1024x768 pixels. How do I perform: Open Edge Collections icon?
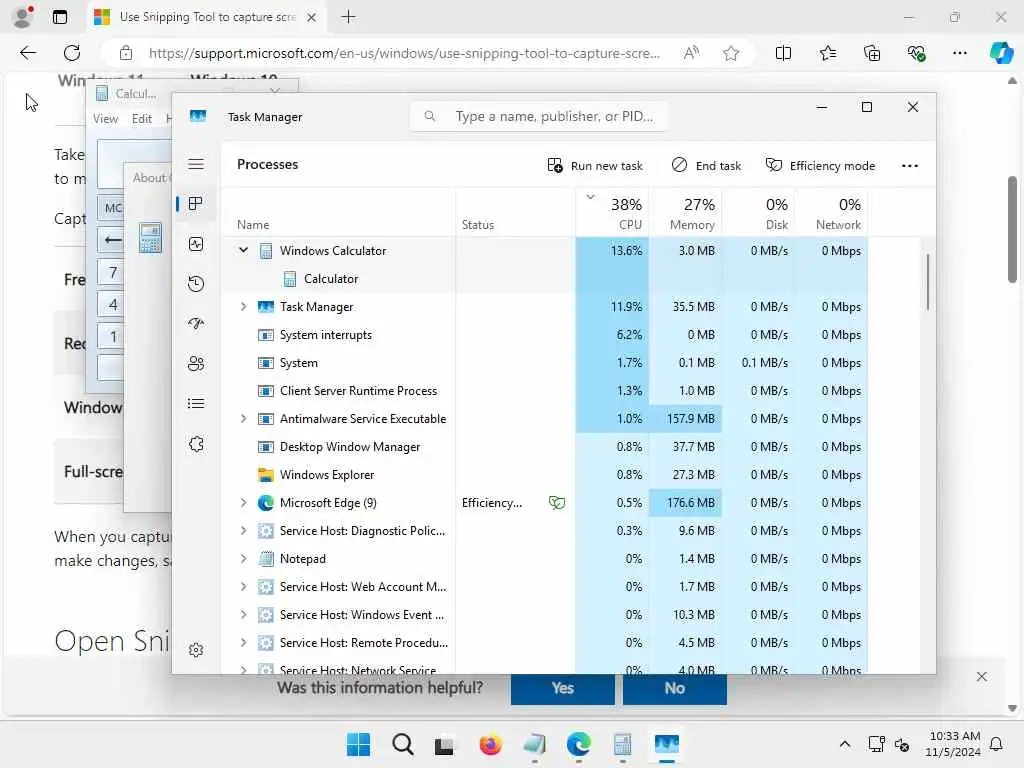coord(872,53)
